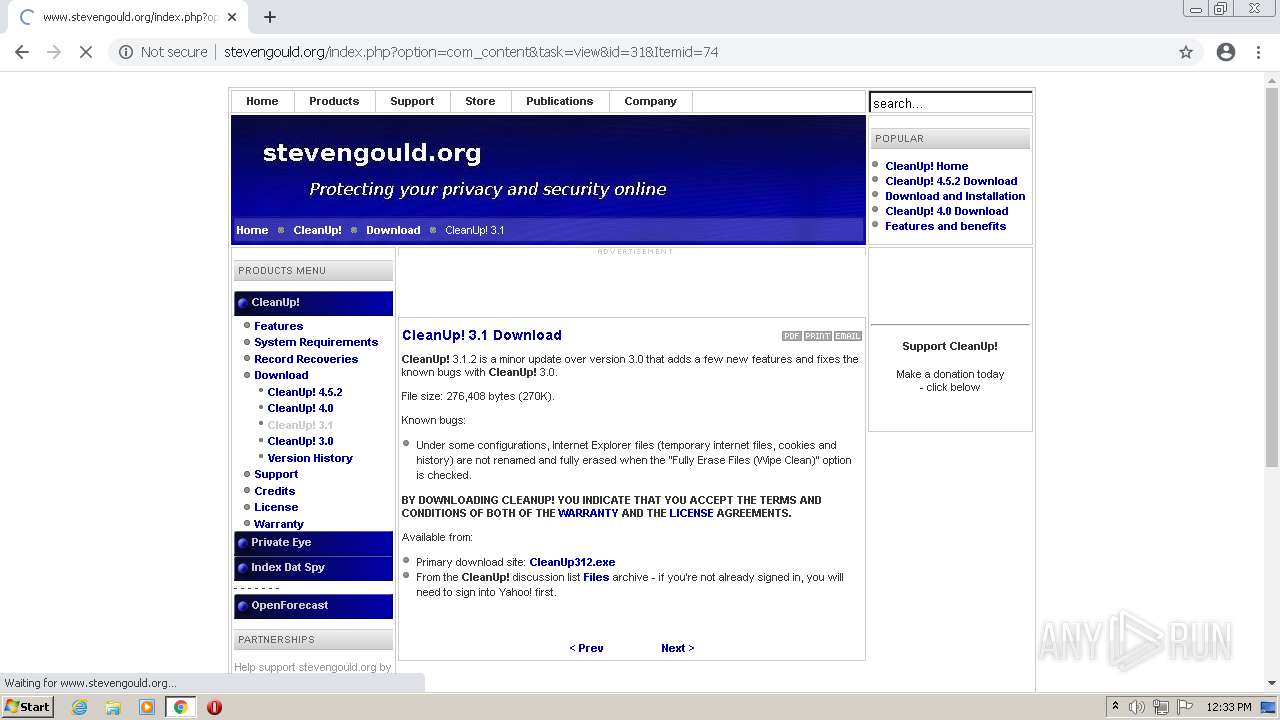This screenshot has height=720, width=1280.
Task: Click the Print icon for article
Action: 818,336
